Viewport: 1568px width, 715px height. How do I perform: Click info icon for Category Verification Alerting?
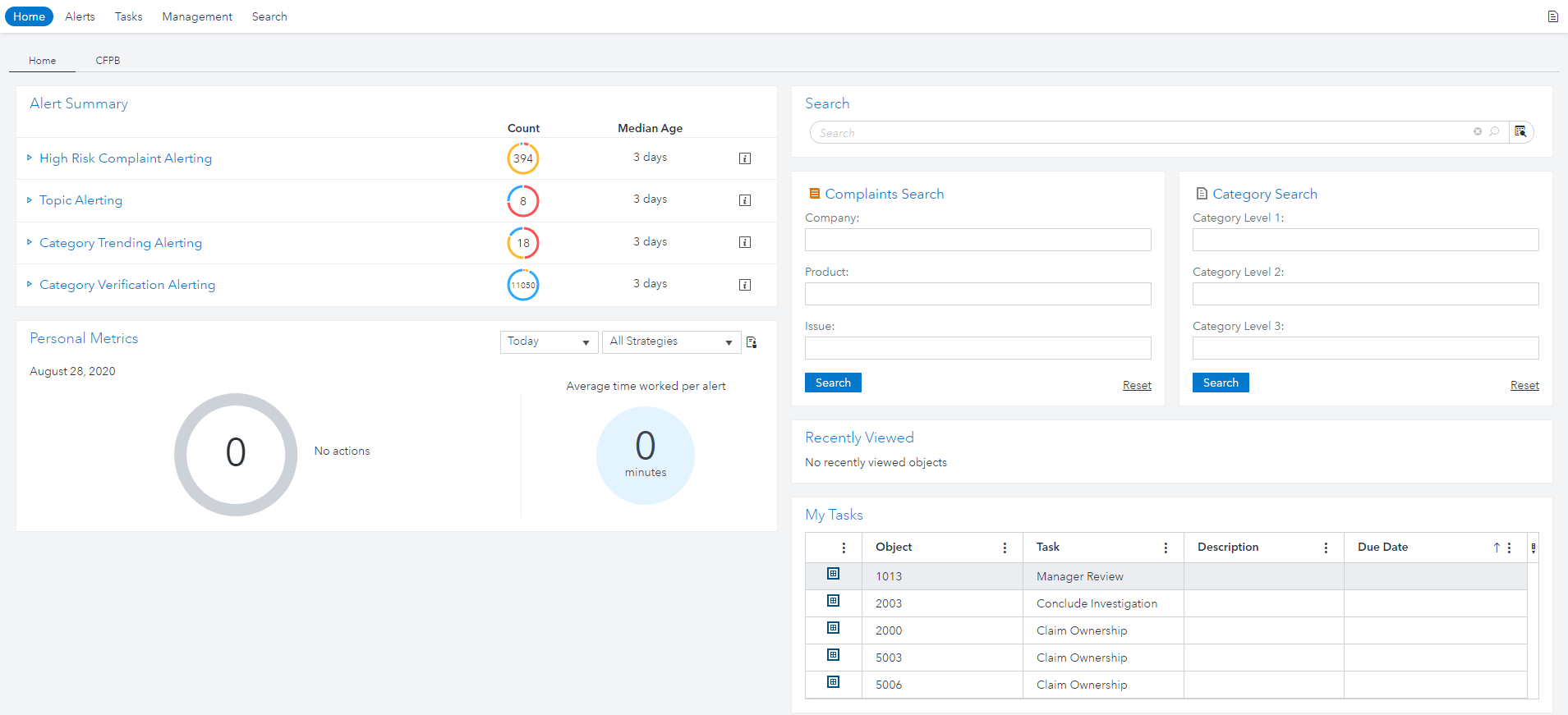coord(745,285)
